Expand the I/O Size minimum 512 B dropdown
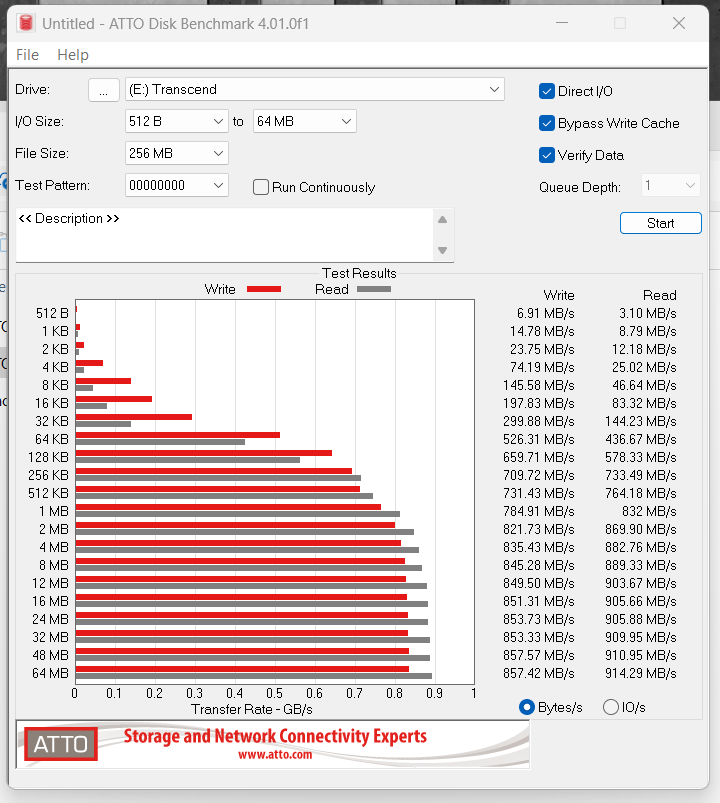 tap(177, 121)
